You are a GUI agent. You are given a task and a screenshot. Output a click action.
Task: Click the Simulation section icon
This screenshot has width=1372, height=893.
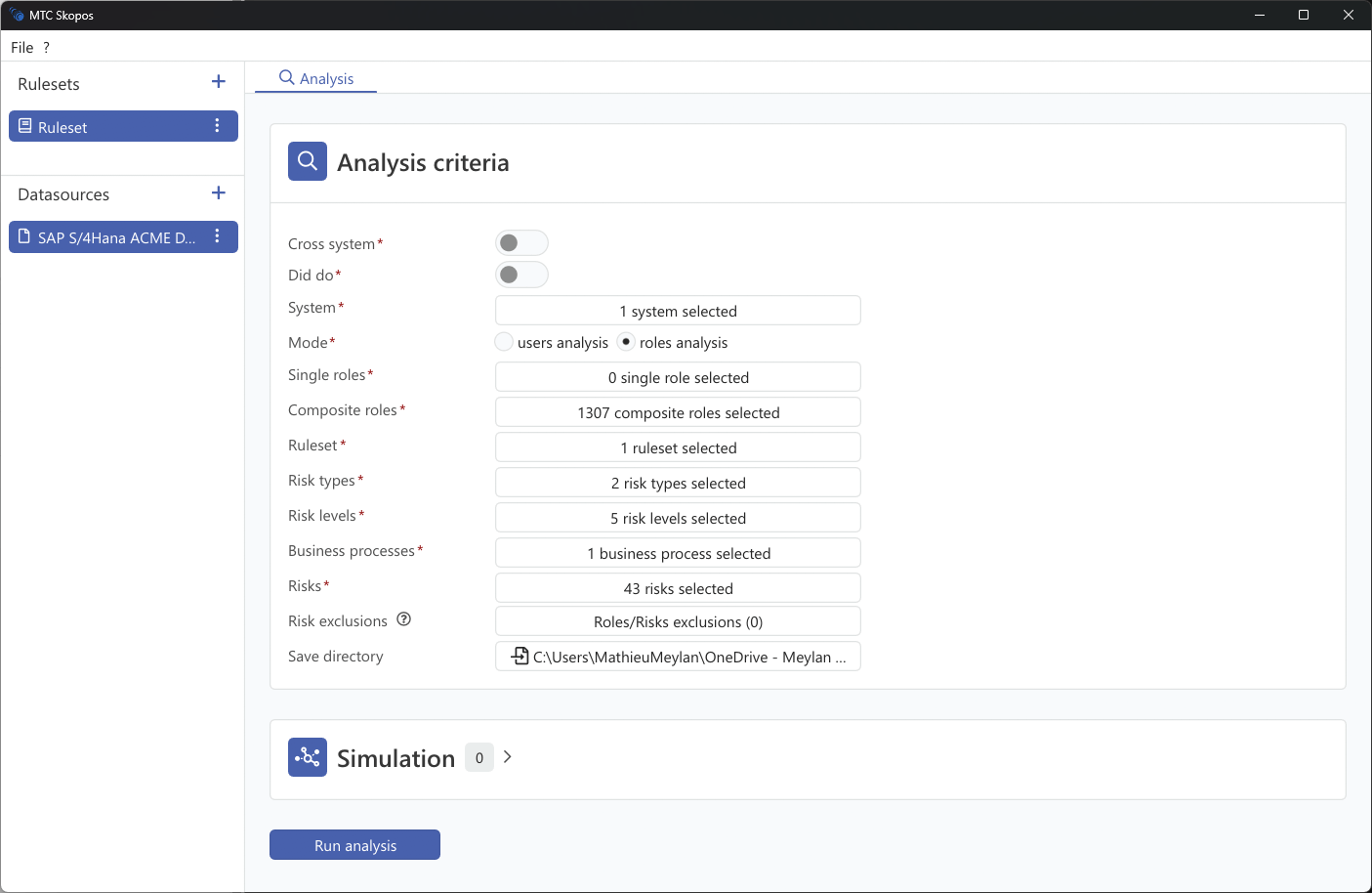(x=308, y=757)
